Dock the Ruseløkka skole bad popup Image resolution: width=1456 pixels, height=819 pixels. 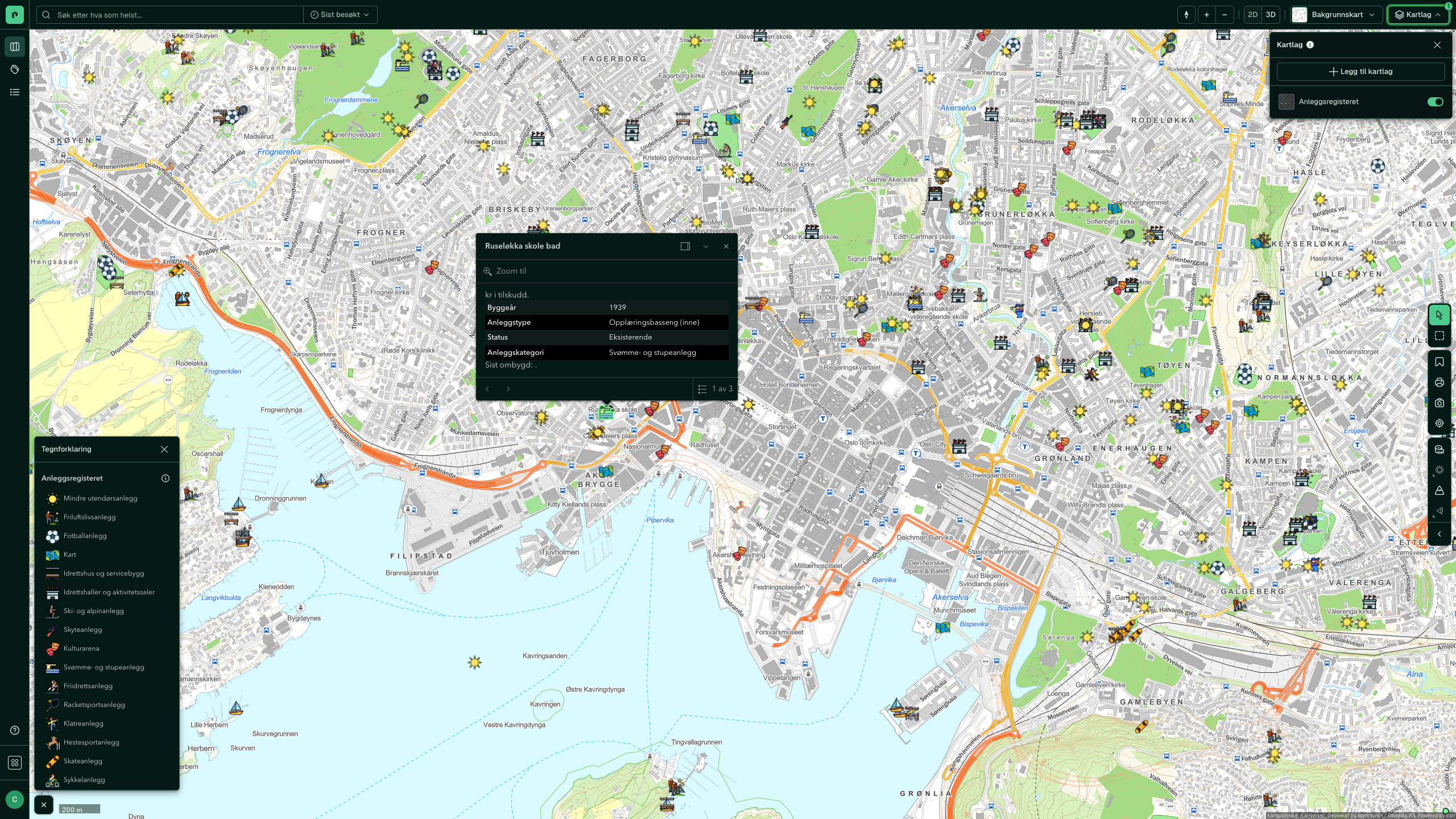[685, 246]
